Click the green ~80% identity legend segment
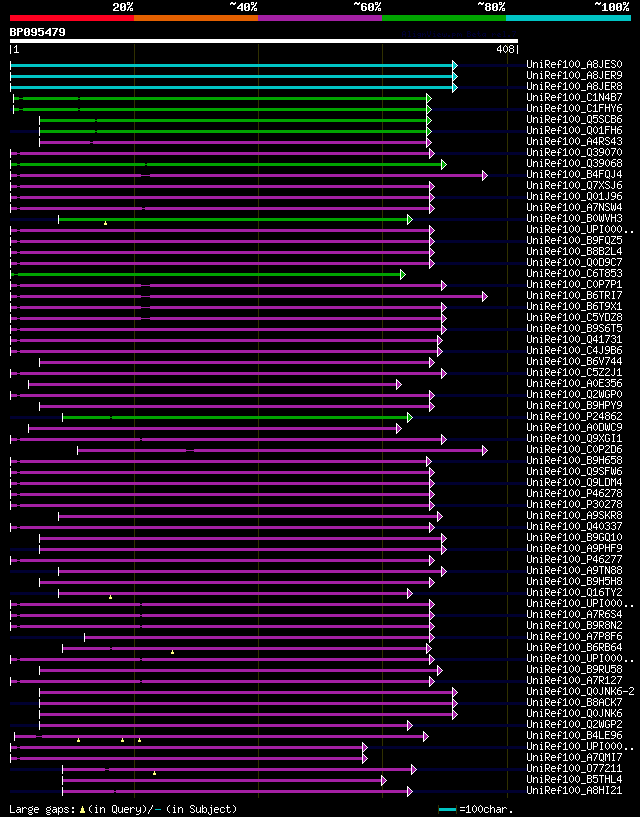The width and height of the screenshot is (640, 817). coord(444,18)
